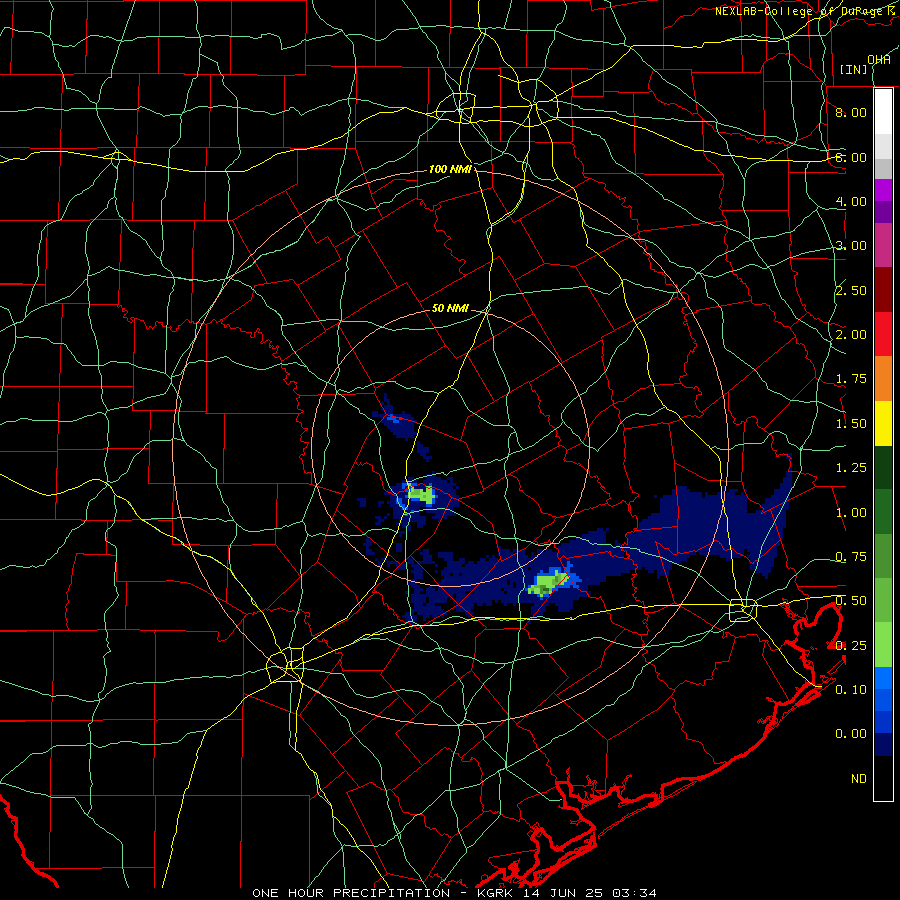
Task: Click the [IN] units label
Action: [x=854, y=69]
